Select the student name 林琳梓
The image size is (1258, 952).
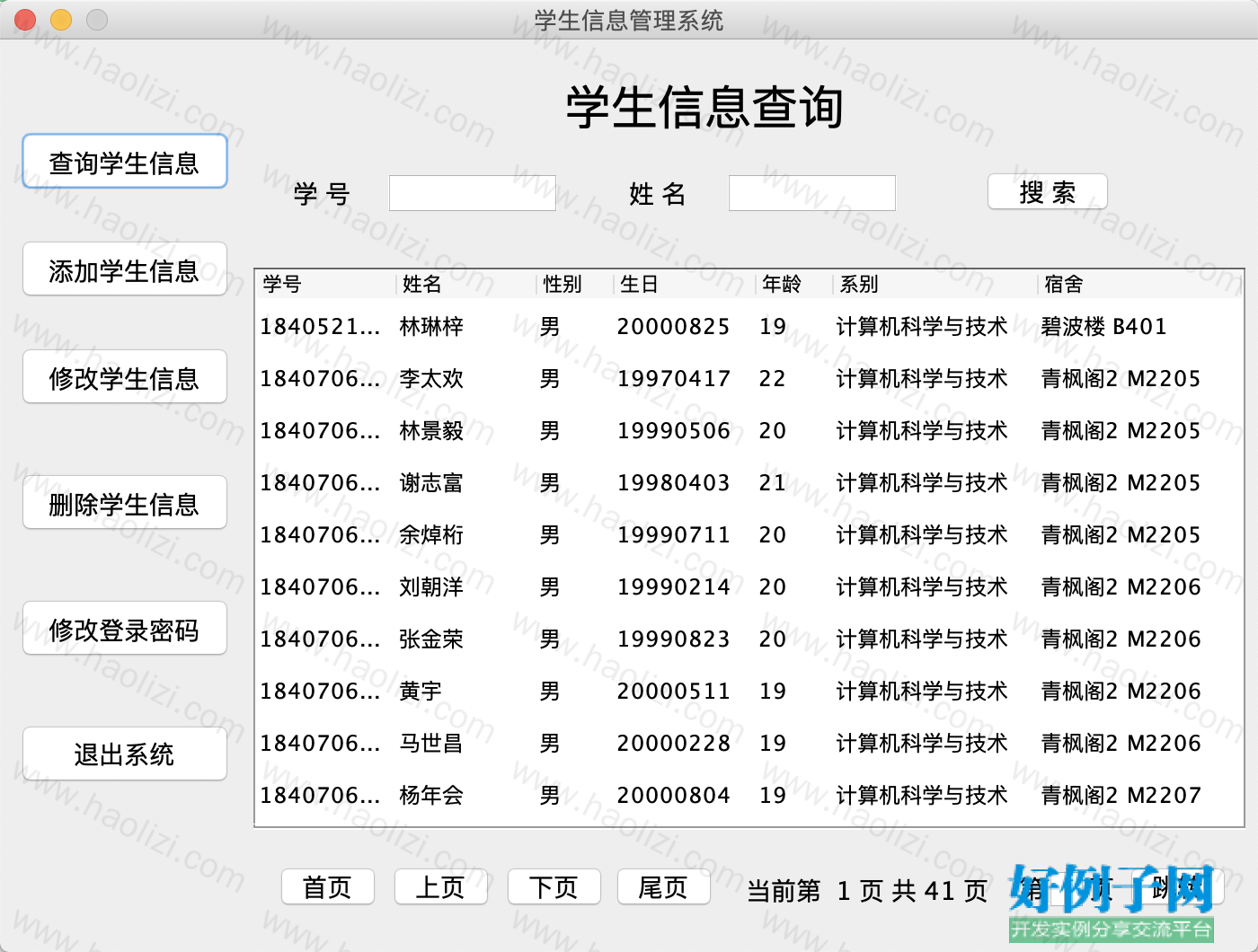(x=431, y=327)
